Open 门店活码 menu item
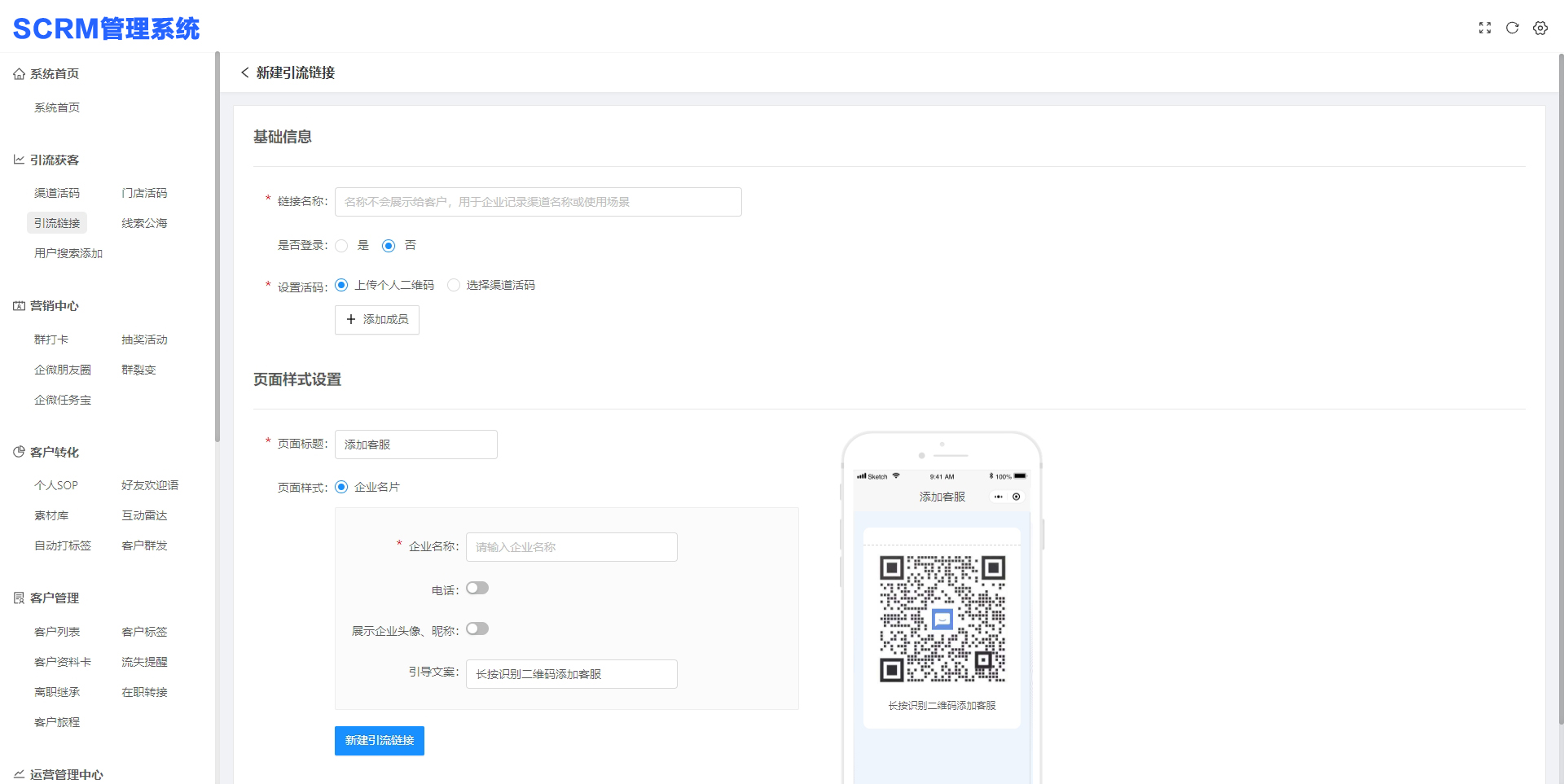 click(144, 193)
